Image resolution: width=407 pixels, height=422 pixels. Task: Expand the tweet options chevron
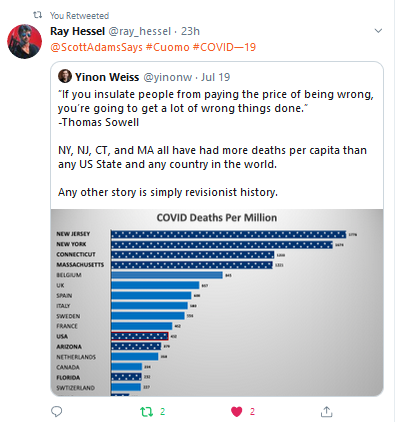378,31
